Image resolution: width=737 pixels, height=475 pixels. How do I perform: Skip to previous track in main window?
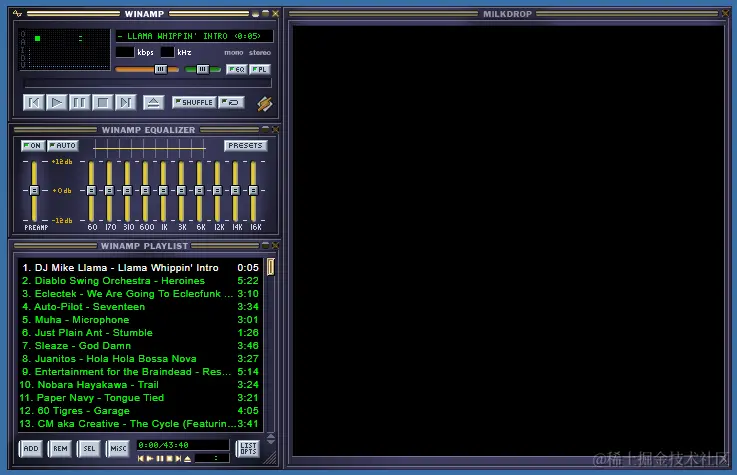[x=34, y=102]
